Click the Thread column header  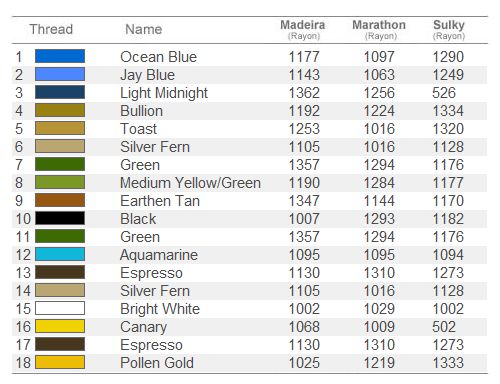coord(51,29)
